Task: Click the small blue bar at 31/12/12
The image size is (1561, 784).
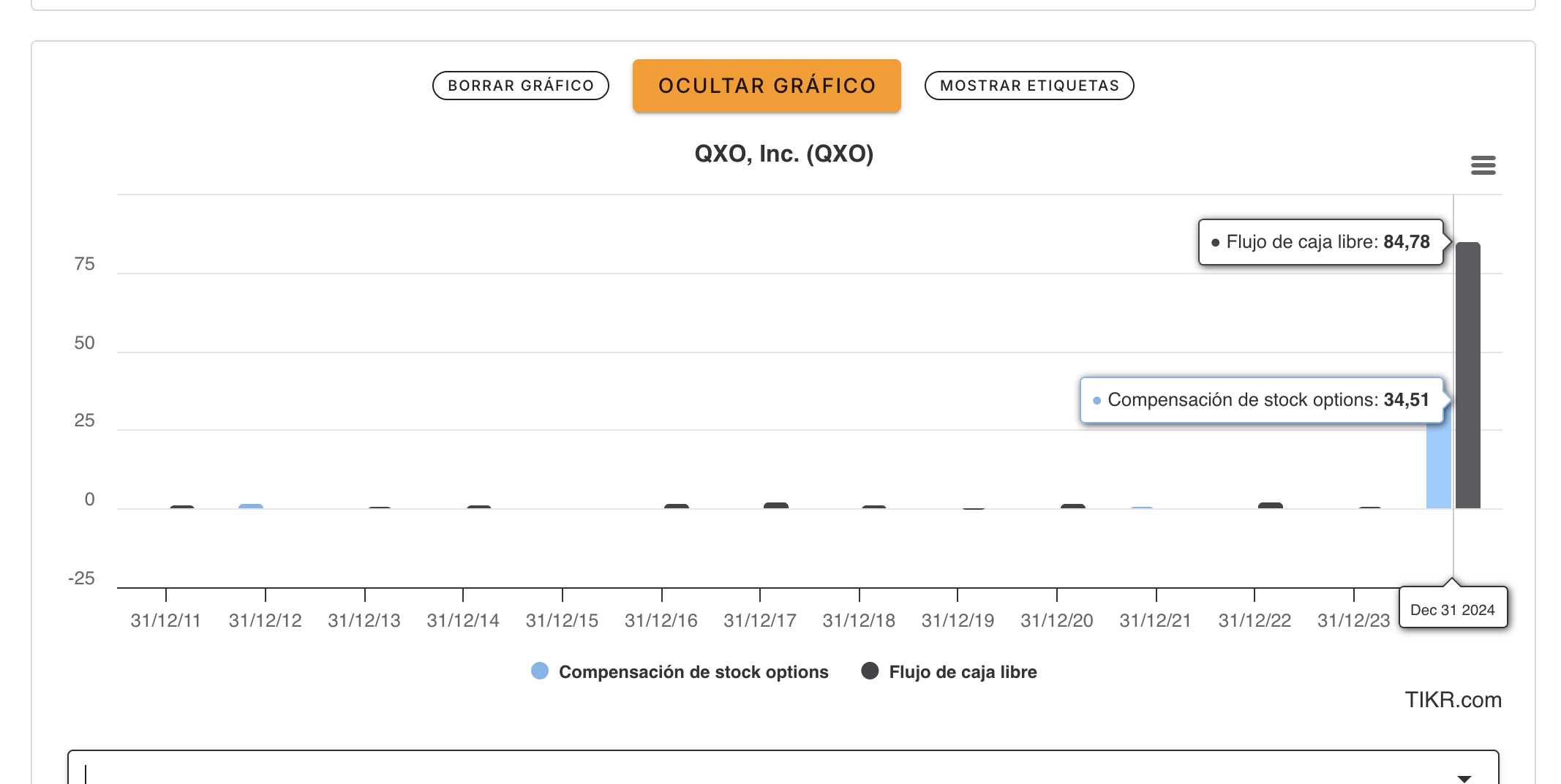Action: [x=251, y=506]
